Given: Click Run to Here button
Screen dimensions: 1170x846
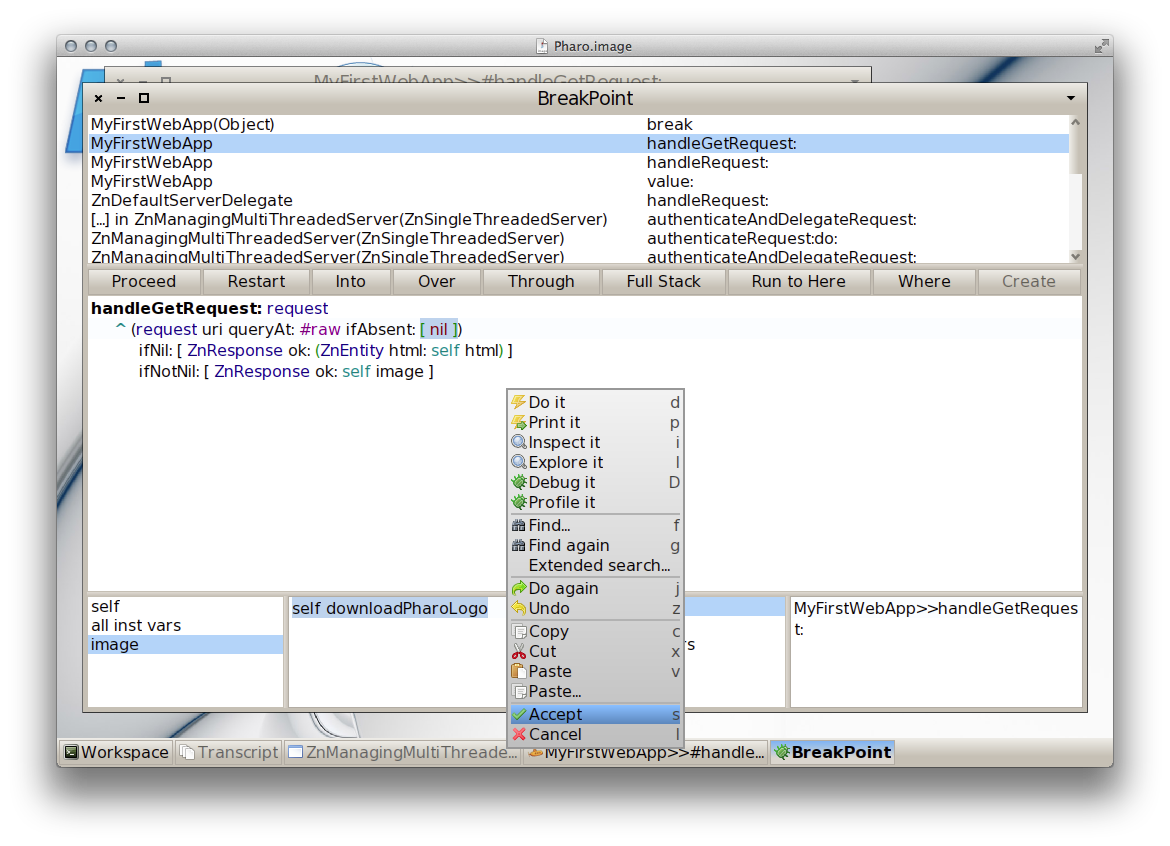Looking at the screenshot, I should 798,282.
